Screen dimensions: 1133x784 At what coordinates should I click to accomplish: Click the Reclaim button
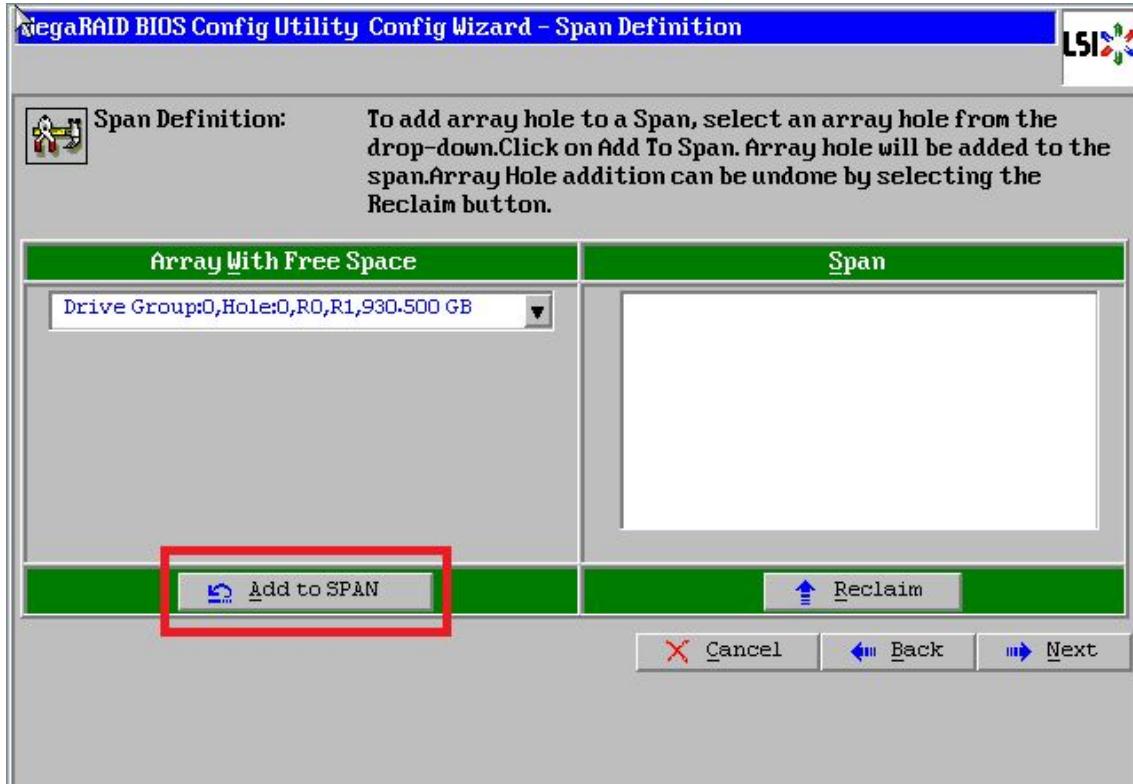coord(862,591)
